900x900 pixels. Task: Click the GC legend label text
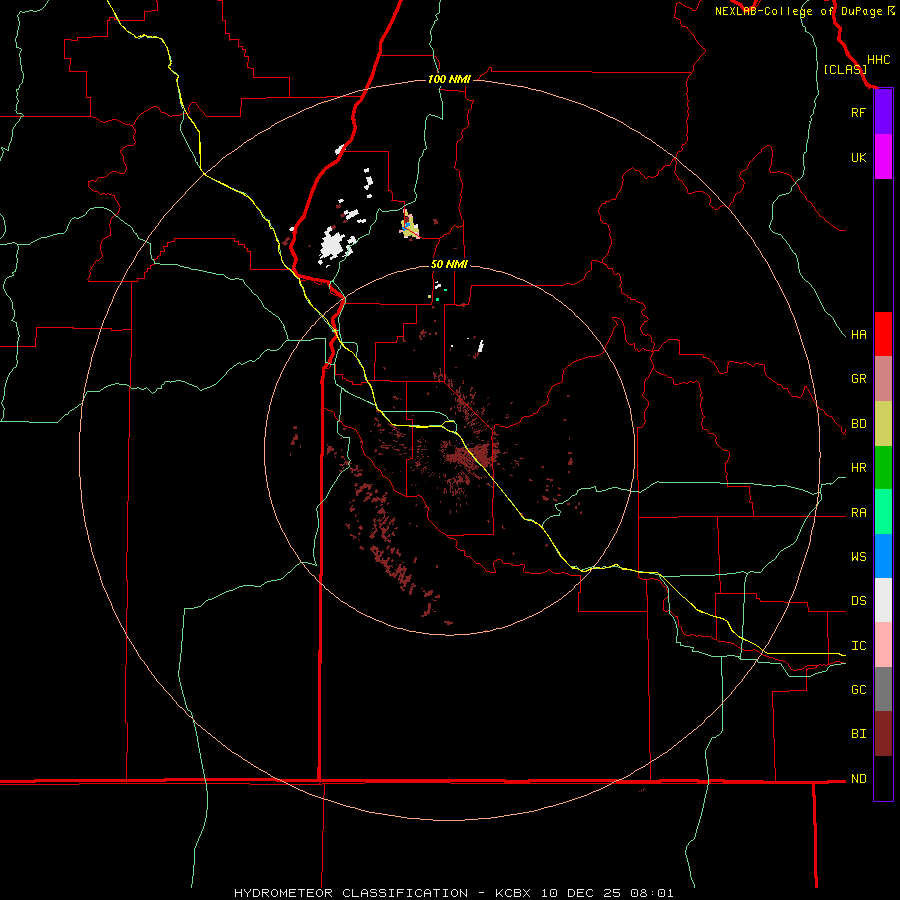858,690
